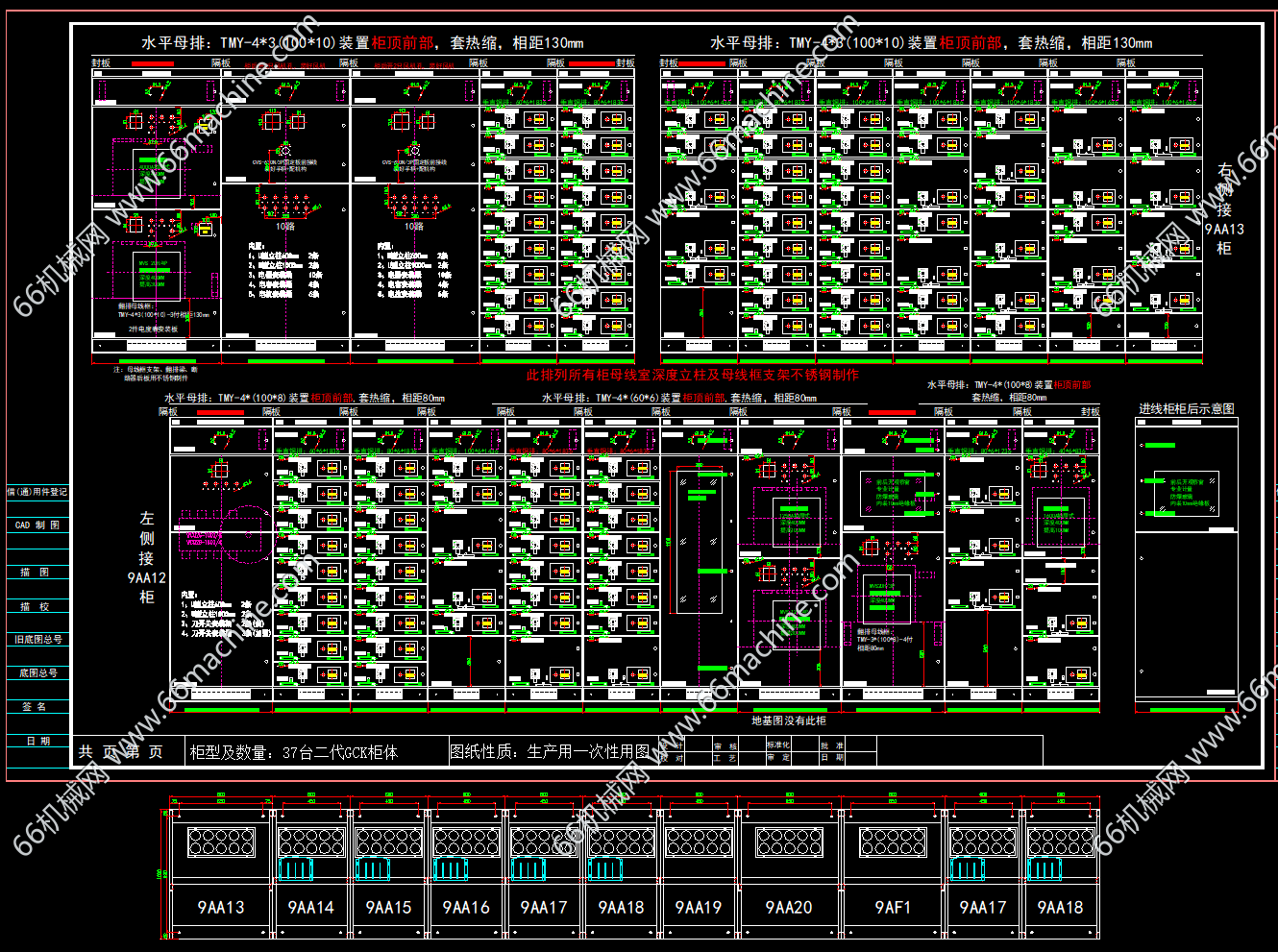Click the 9AF1 cabinet label
The image size is (1278, 952).
pos(893,907)
